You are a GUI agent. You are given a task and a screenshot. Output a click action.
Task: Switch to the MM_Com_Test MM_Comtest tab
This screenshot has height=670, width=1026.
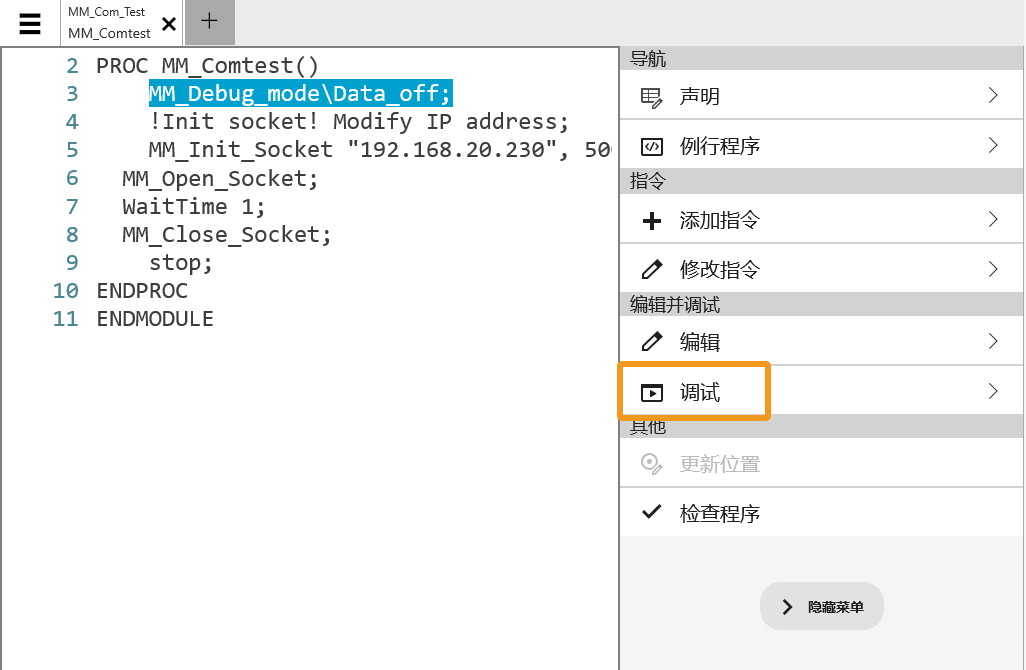pyautogui.click(x=107, y=23)
